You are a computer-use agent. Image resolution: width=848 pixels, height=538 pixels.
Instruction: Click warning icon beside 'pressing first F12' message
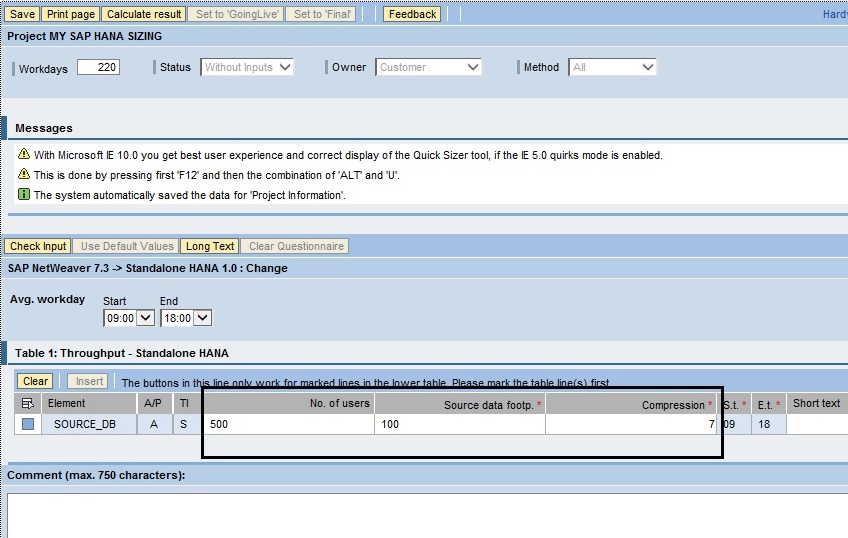pos(24,174)
